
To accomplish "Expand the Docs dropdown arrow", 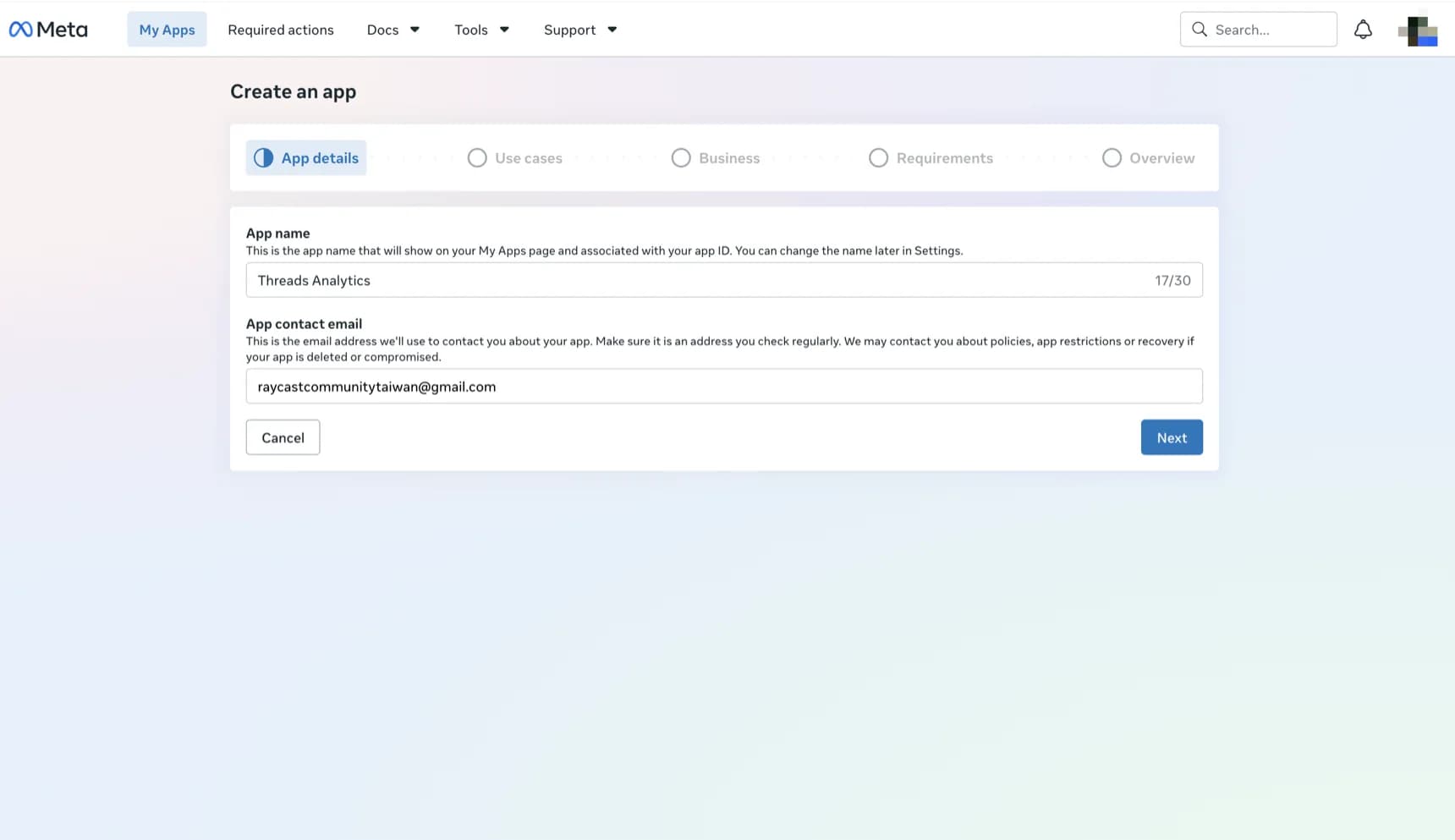I will [415, 30].
